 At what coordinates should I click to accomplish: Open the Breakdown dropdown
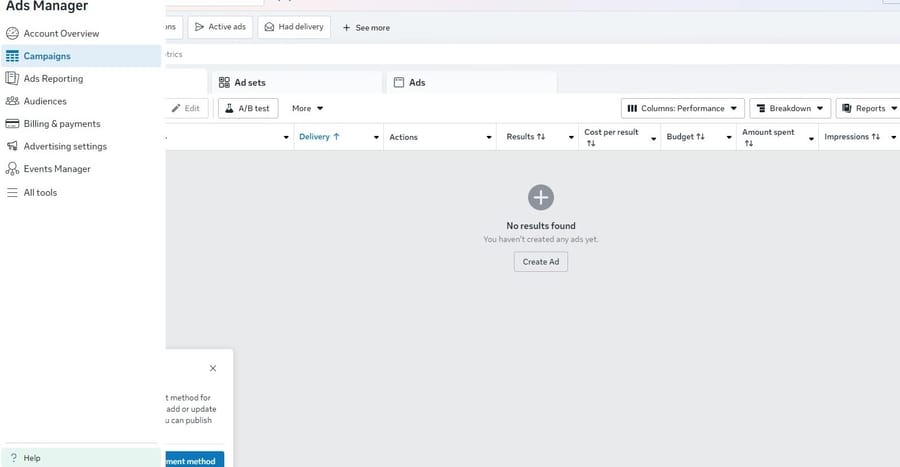(x=789, y=108)
